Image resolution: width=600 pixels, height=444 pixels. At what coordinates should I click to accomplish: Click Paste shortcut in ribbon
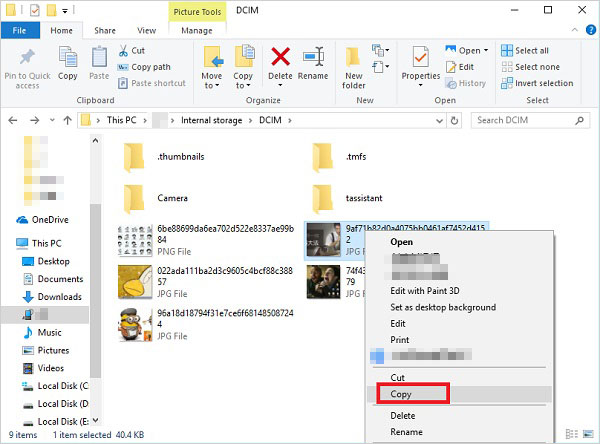[152, 83]
